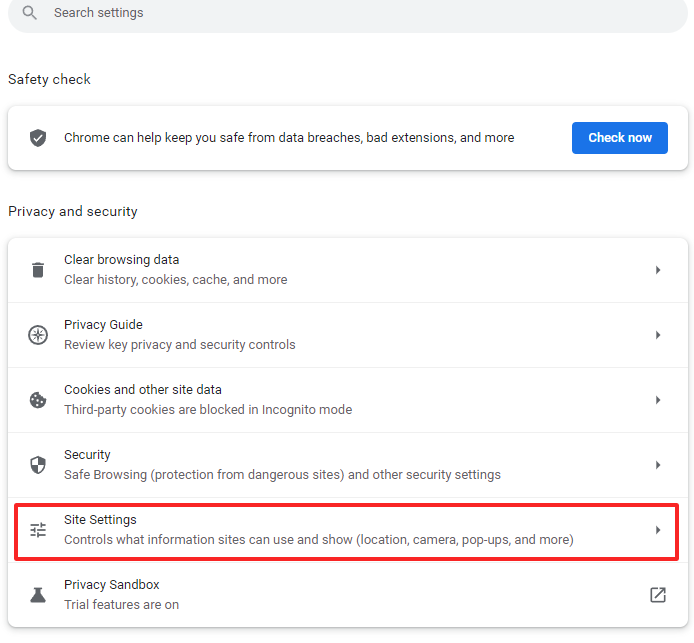Select 'Trial features are on' text
Image resolution: width=694 pixels, height=643 pixels.
(x=121, y=605)
